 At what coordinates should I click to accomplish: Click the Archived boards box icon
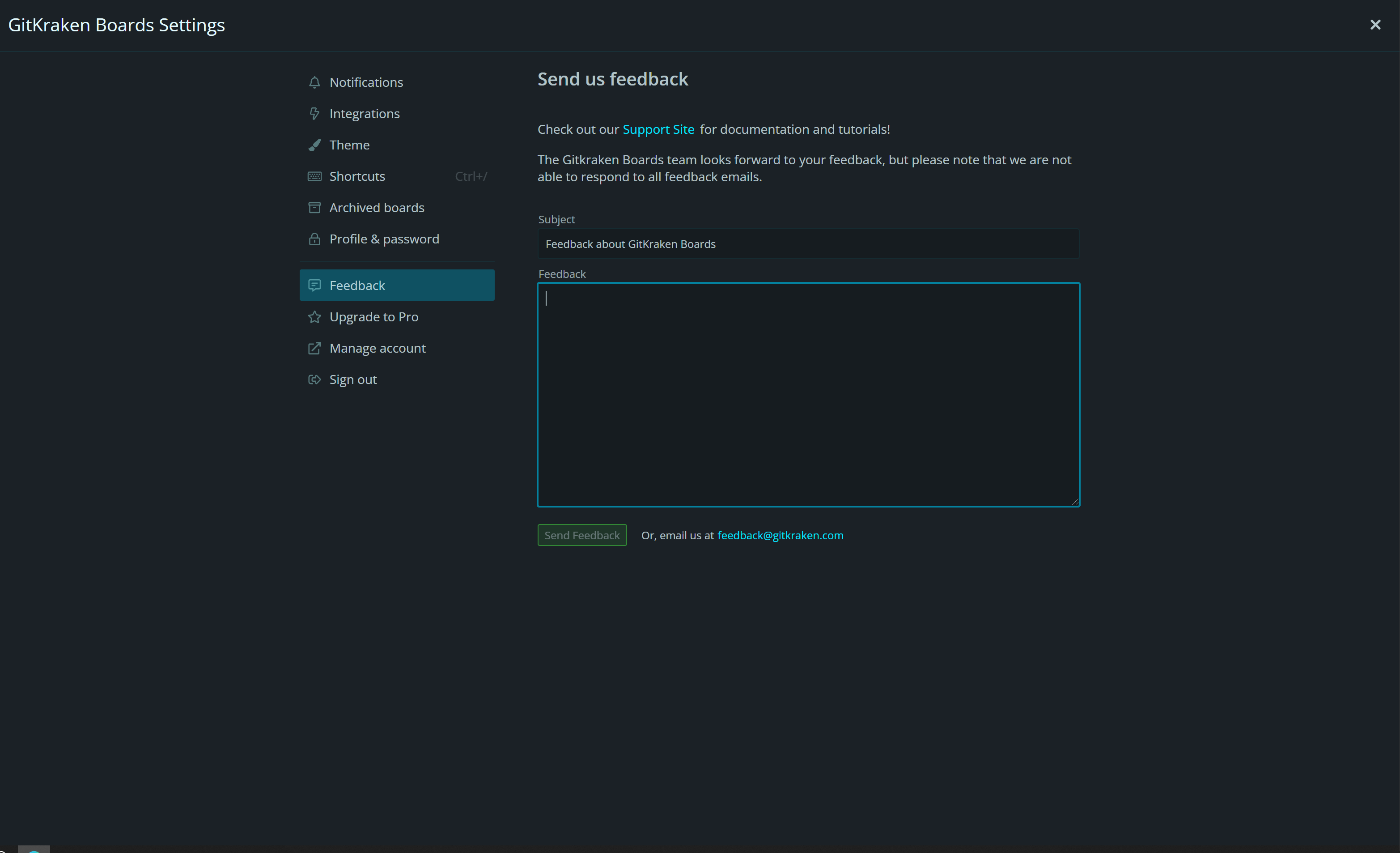[x=314, y=208]
